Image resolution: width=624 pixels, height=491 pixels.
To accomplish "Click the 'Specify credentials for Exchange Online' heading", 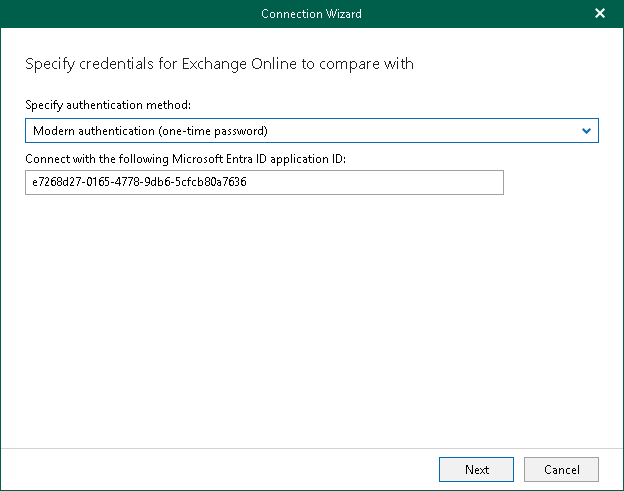I will coord(218,64).
